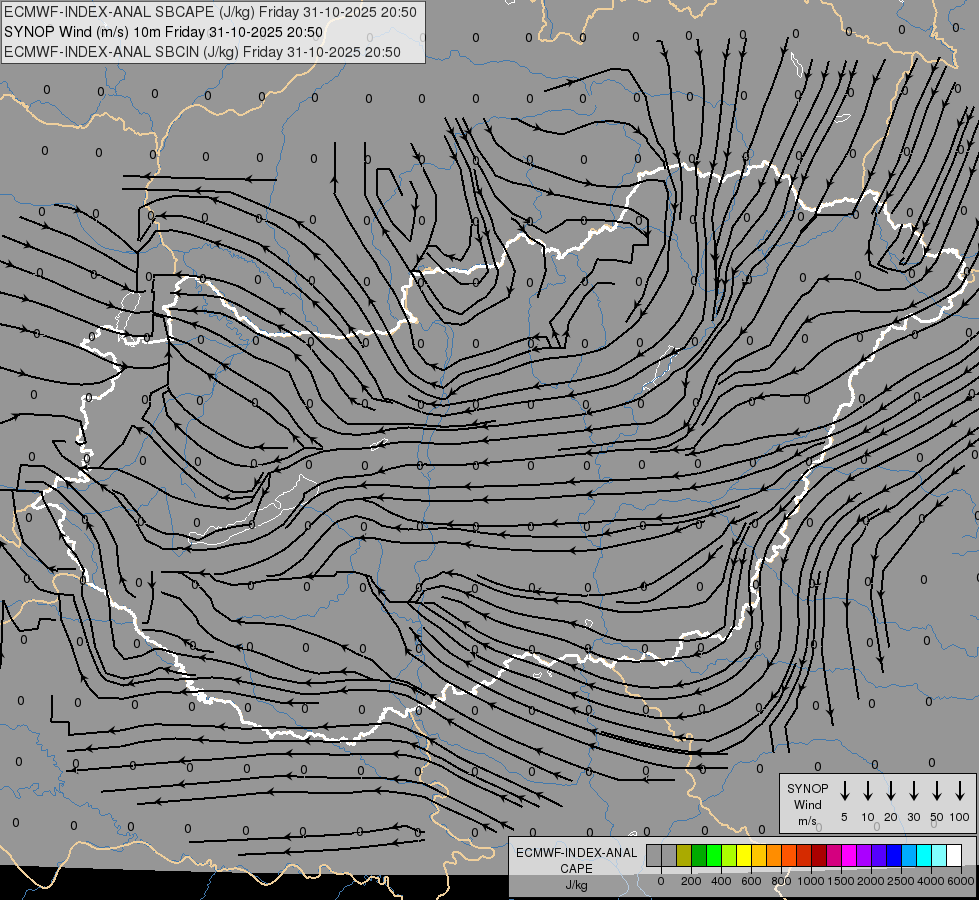Click the 1000 value on the CAPE scale
The height and width of the screenshot is (900, 979).
[x=810, y=881]
